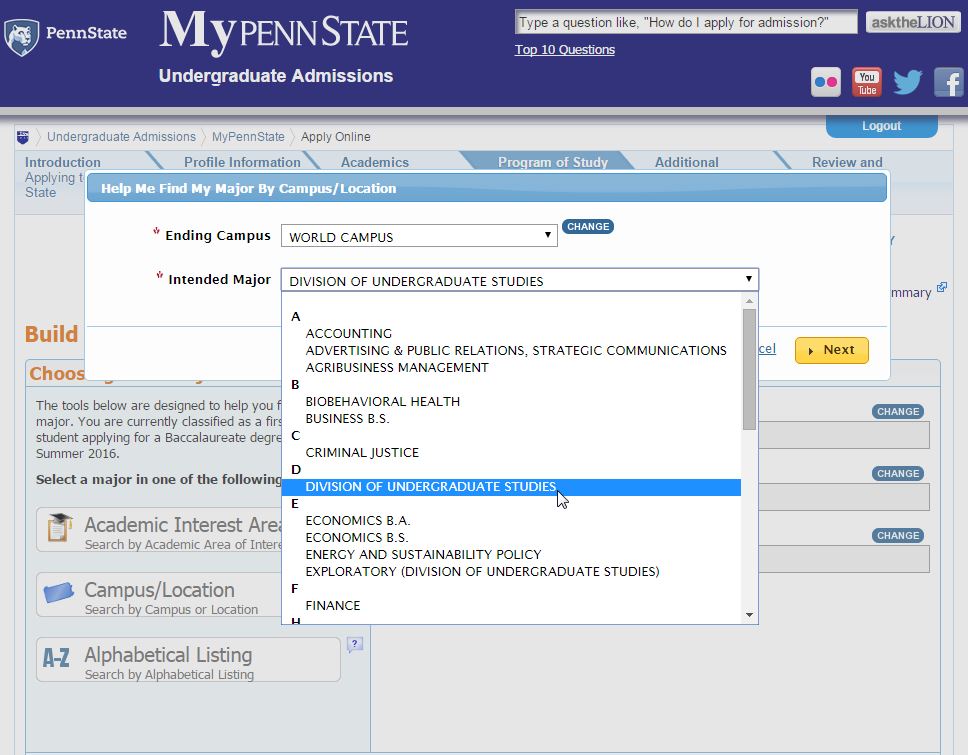
Task: Click Undergraduate Admissions breadcrumb link
Action: coord(121,136)
